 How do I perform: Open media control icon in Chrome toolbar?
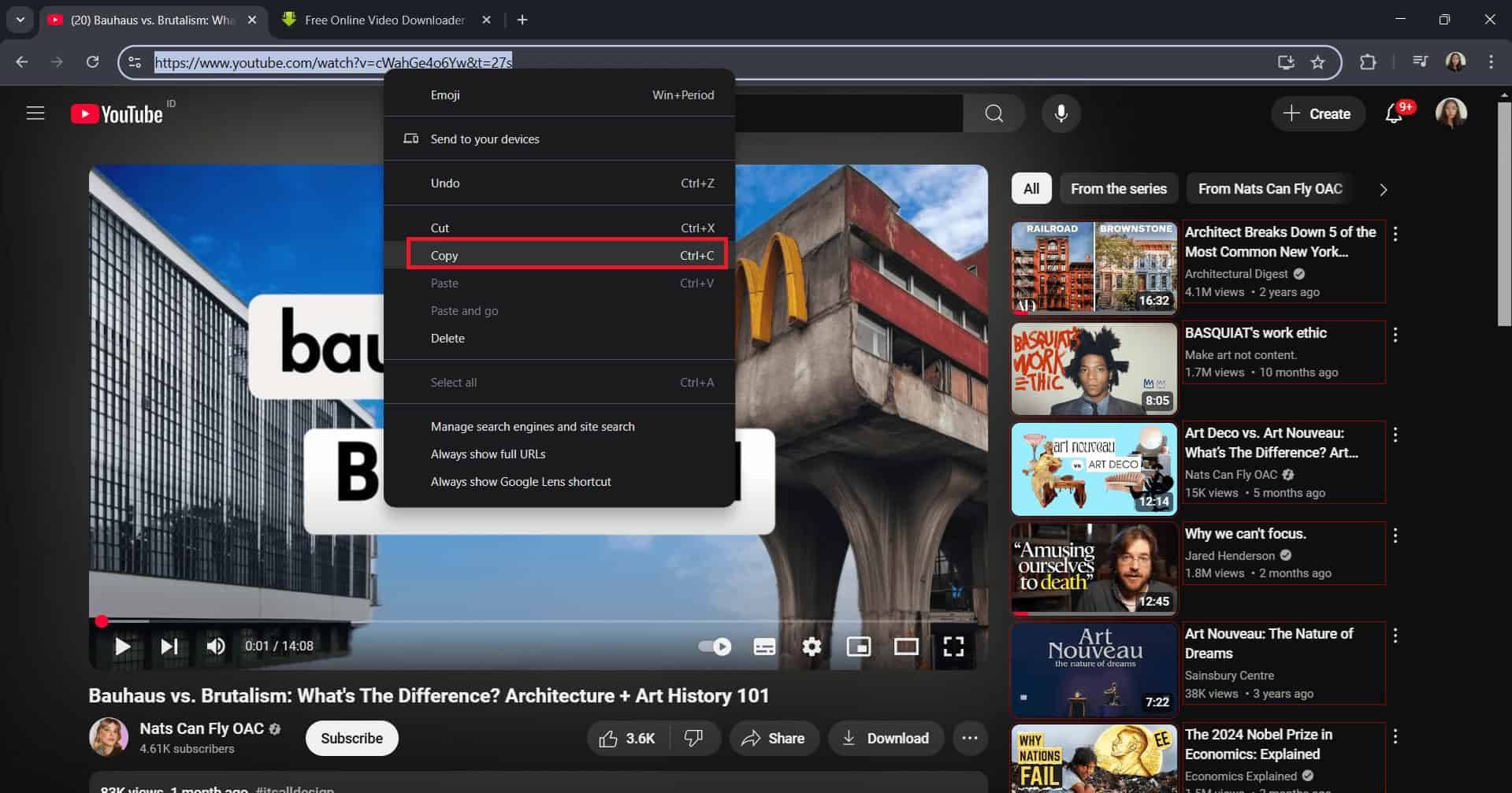click(x=1420, y=62)
